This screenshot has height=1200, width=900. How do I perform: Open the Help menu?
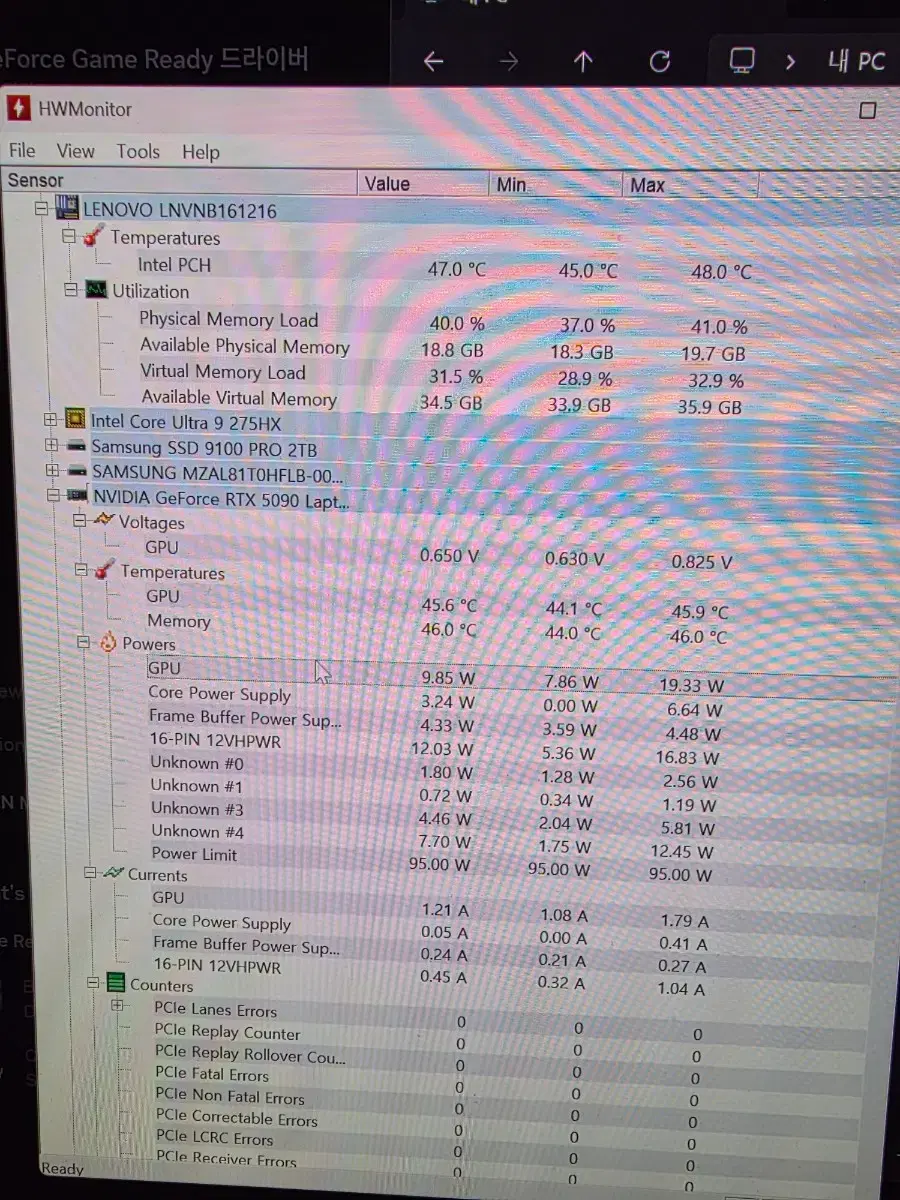[200, 152]
